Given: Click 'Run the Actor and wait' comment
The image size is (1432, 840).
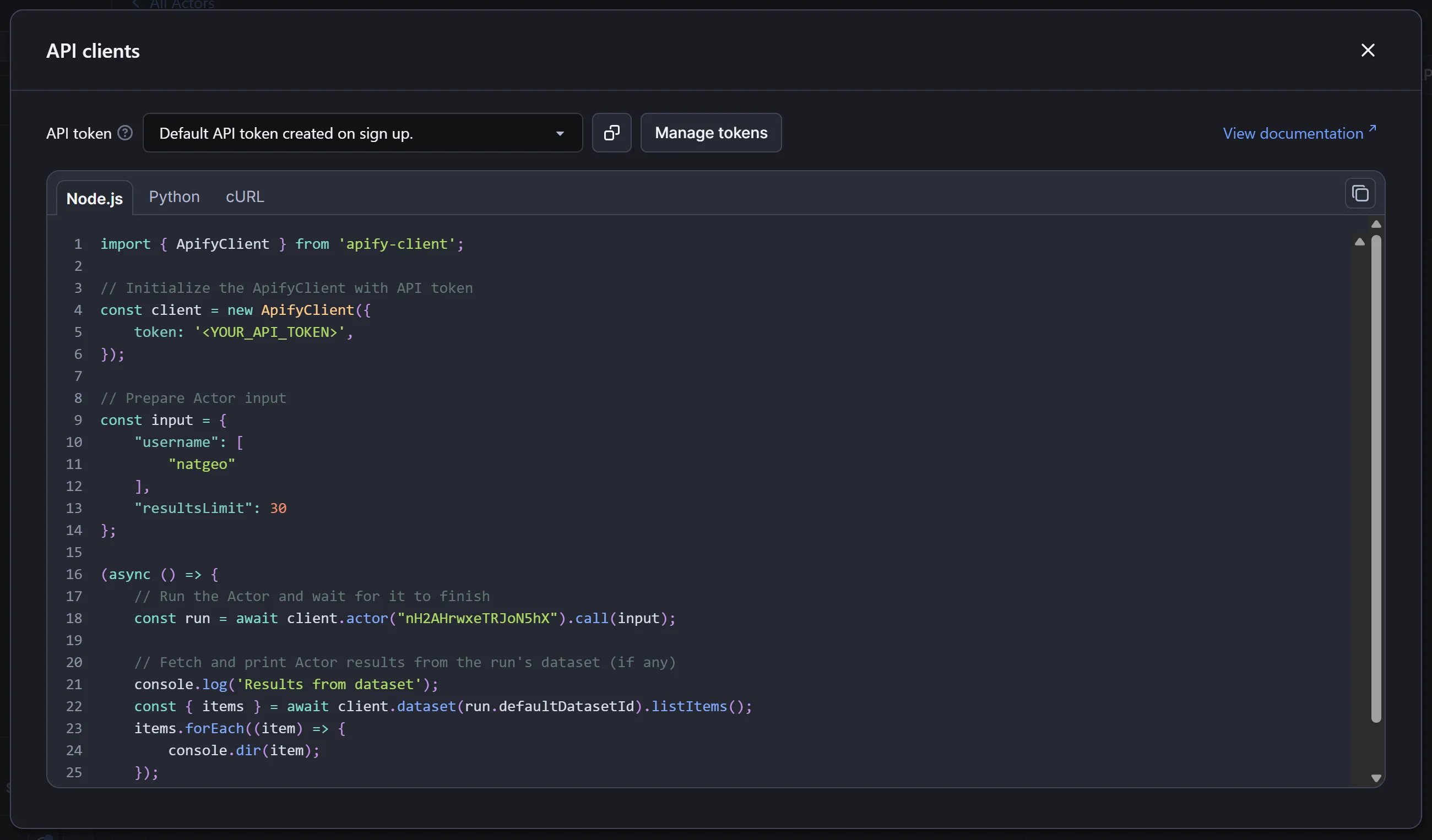Looking at the screenshot, I should pos(312,596).
